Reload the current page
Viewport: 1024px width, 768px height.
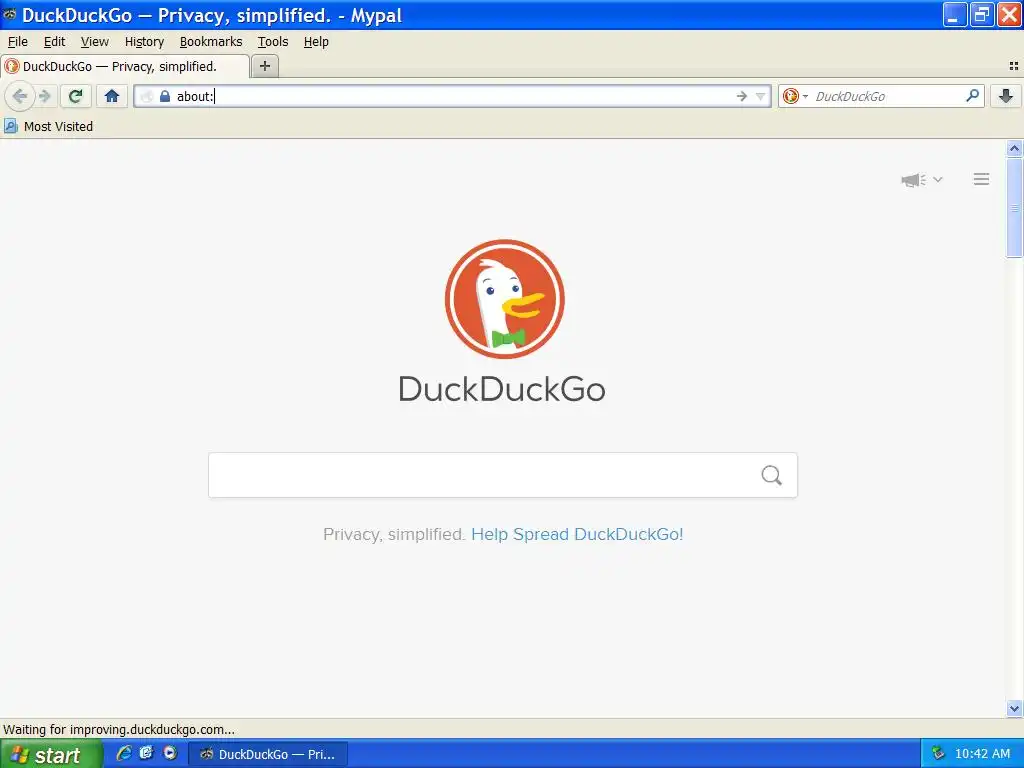pyautogui.click(x=75, y=97)
